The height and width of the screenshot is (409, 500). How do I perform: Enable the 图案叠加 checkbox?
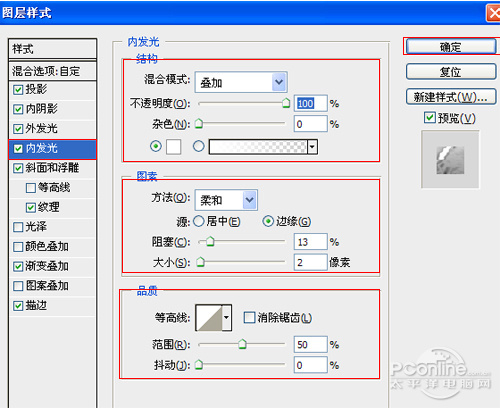[x=18, y=286]
